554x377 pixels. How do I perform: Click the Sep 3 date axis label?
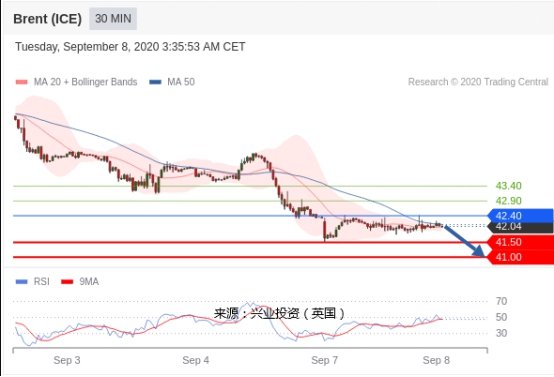[67, 360]
